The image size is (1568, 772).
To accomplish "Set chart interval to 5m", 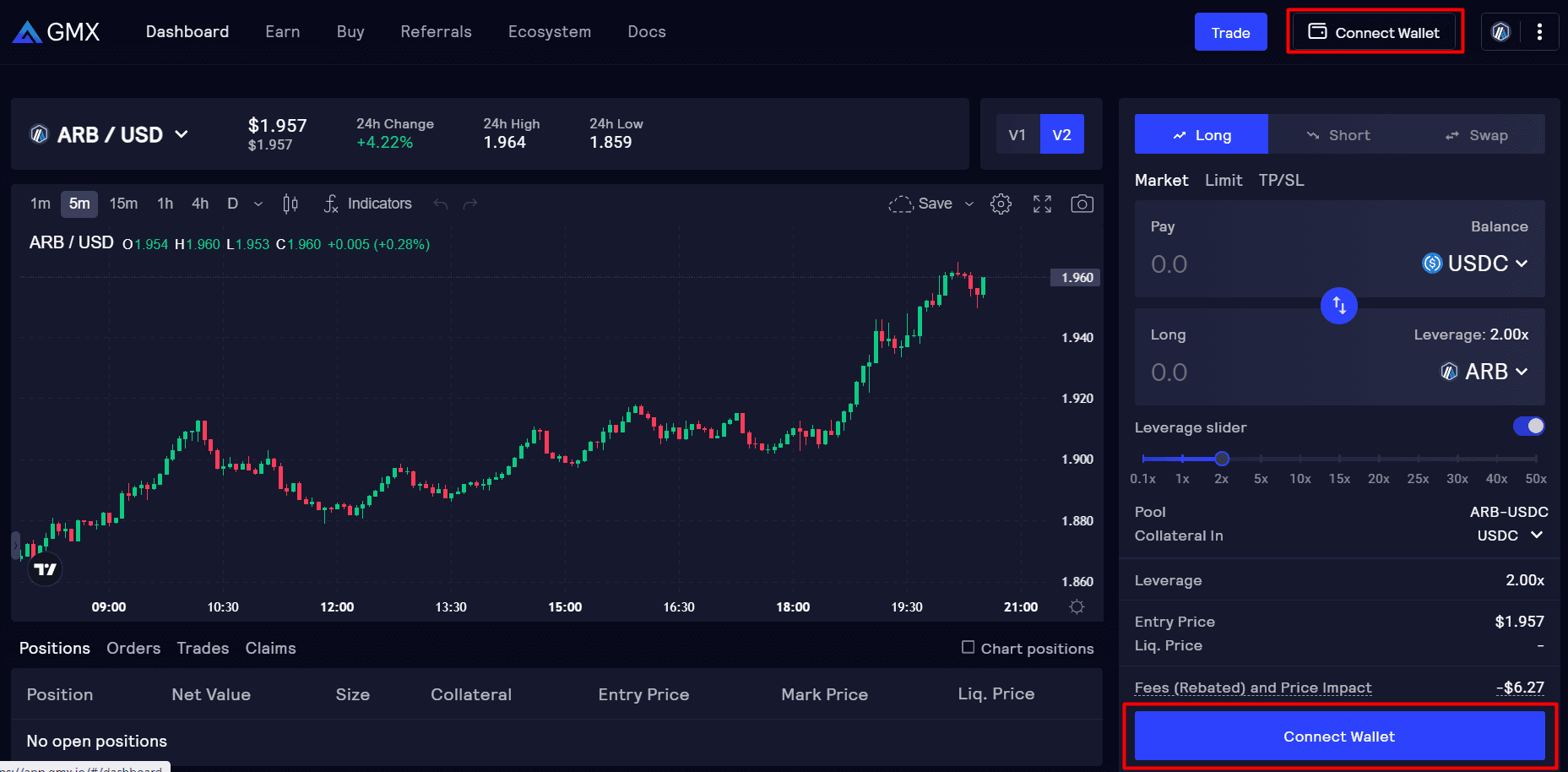I will 79,204.
